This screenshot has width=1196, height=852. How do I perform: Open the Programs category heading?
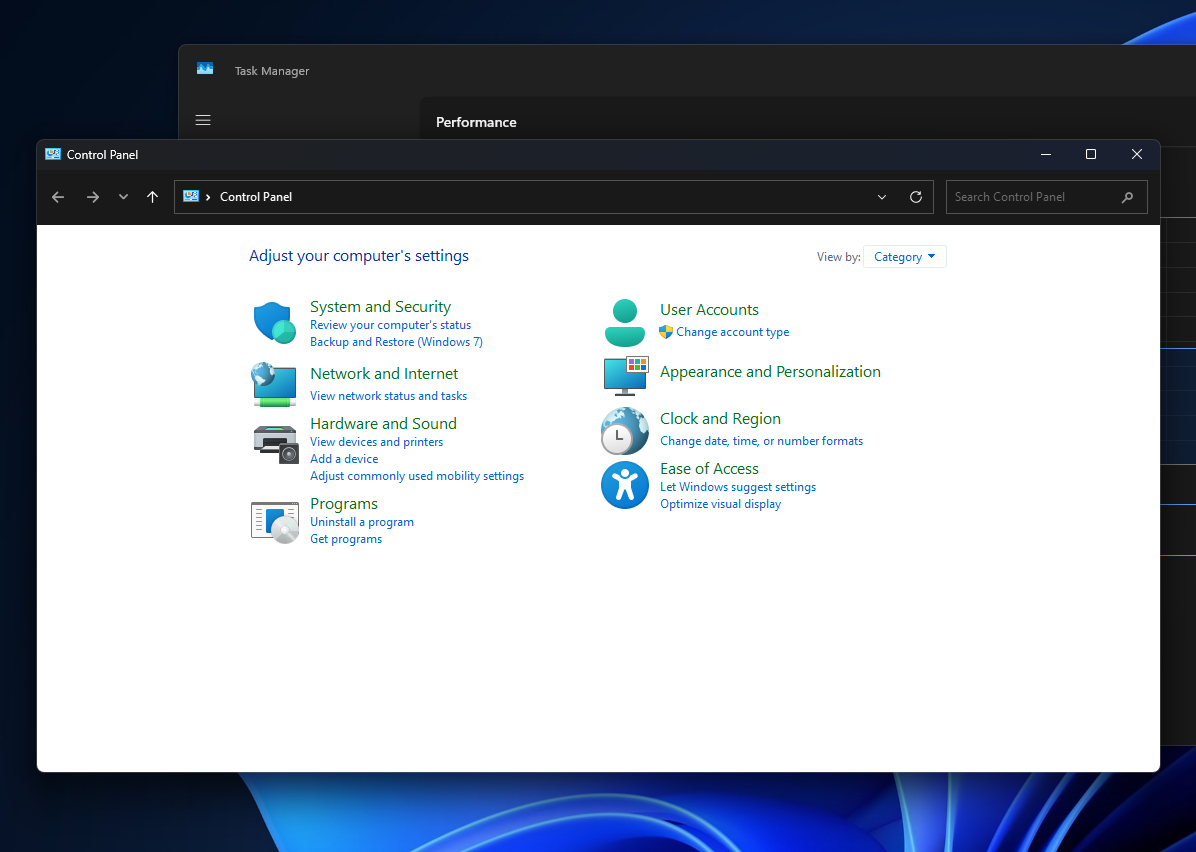coord(344,503)
